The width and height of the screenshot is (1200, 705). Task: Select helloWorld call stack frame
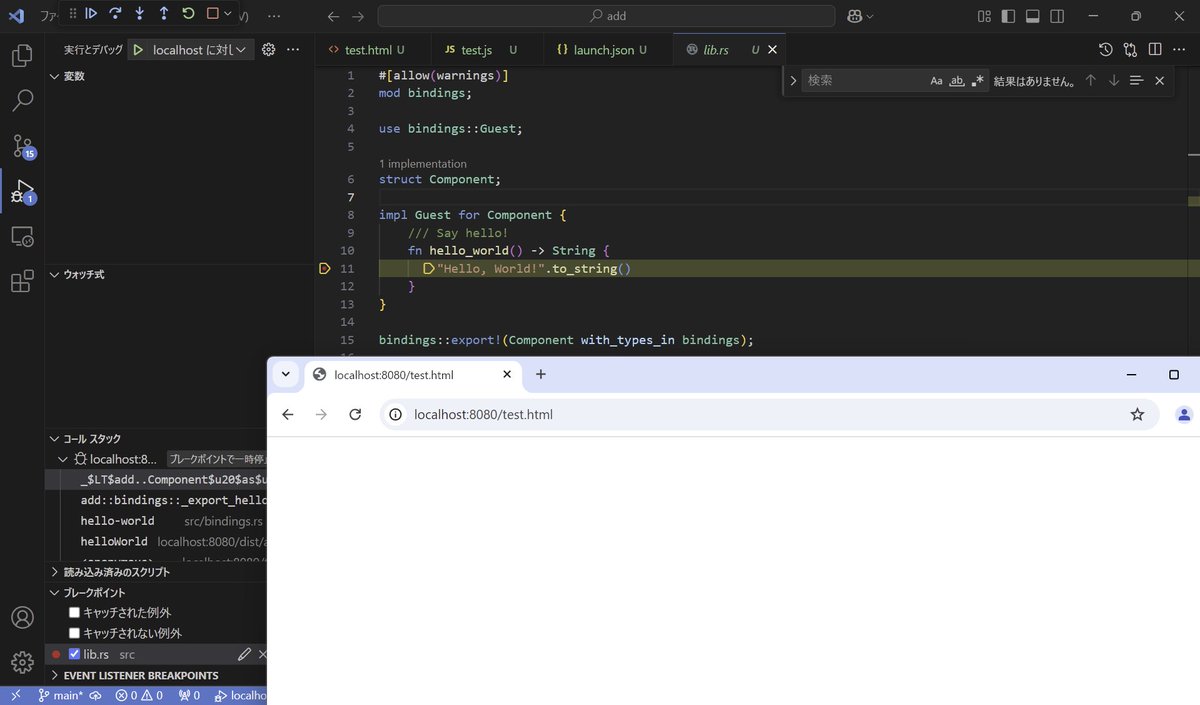tap(113, 541)
